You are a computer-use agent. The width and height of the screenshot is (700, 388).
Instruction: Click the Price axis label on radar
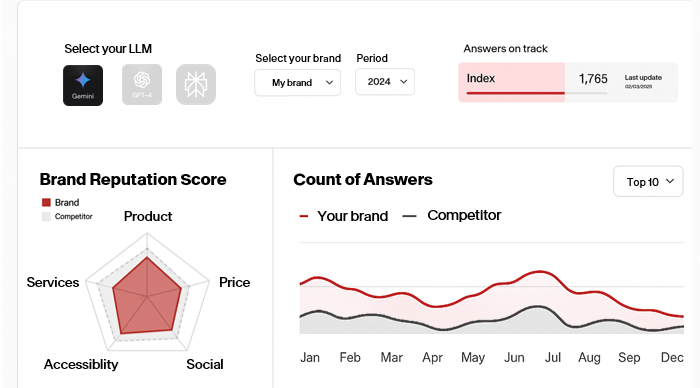(234, 282)
